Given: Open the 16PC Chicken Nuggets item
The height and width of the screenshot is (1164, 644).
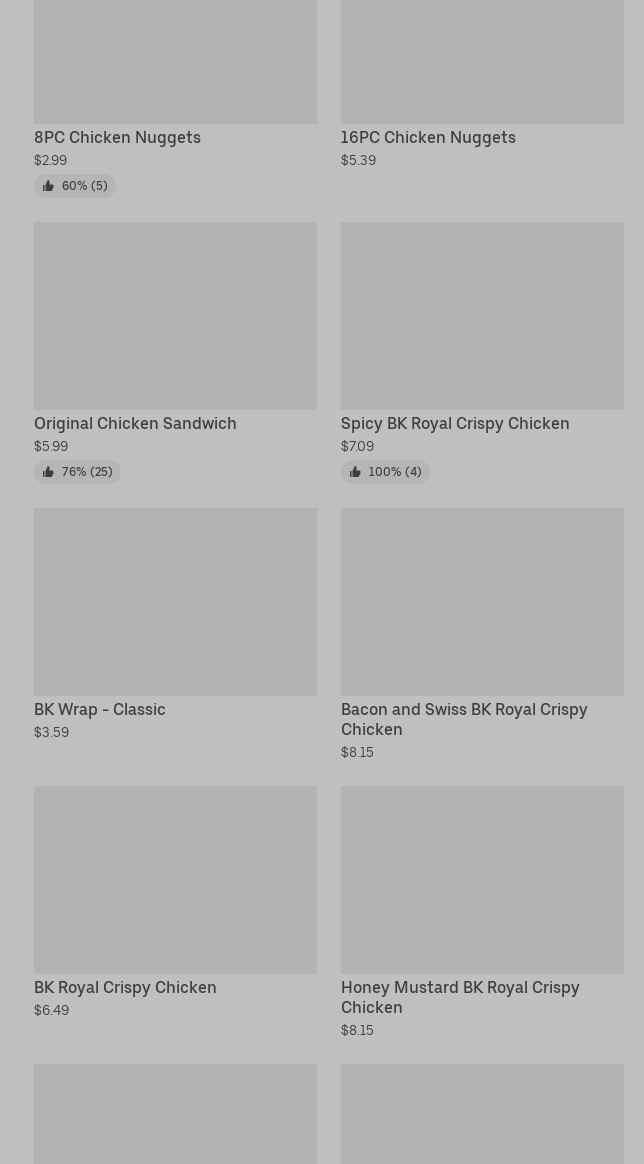Looking at the screenshot, I should pos(428,138).
